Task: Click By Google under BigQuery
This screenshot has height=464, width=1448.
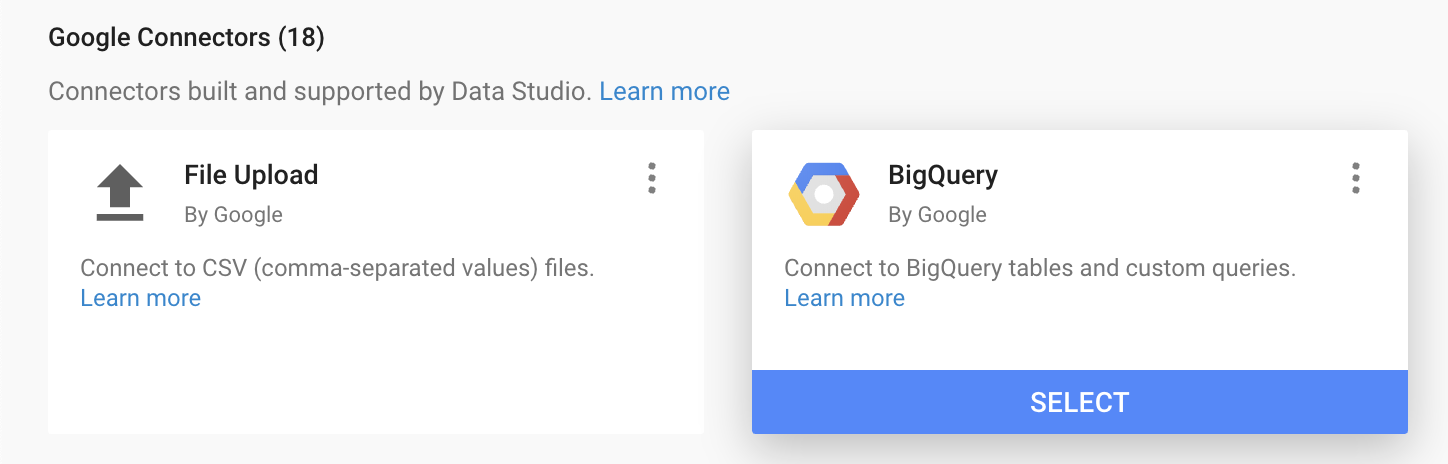Action: 937,215
